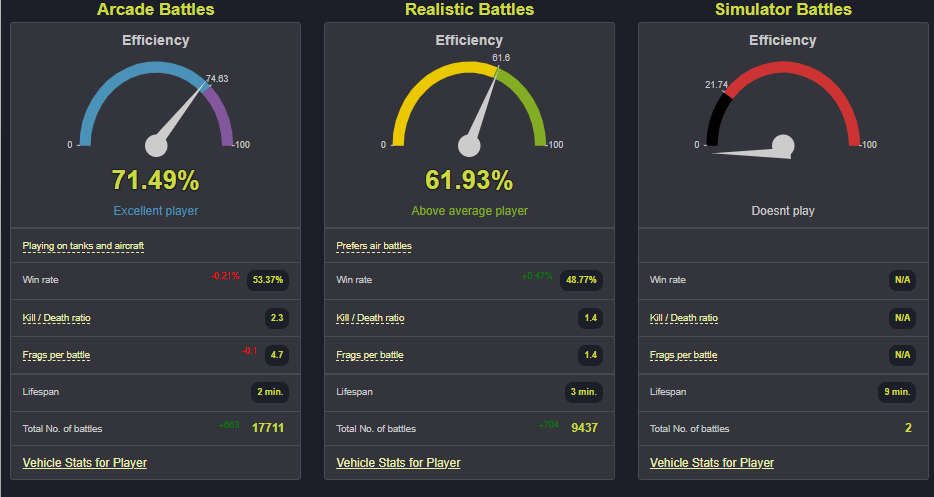Click the Arcade Battles 71.49% efficiency value
Image resolution: width=934 pixels, height=497 pixels.
point(155,181)
